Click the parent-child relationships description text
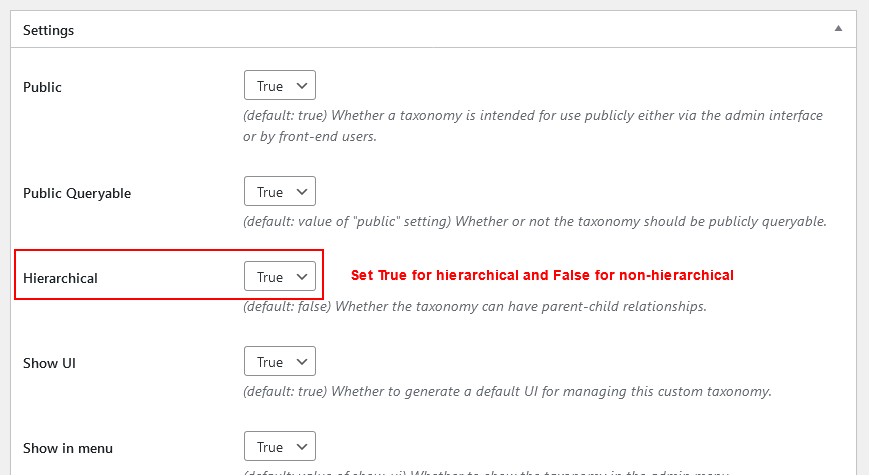 click(475, 307)
